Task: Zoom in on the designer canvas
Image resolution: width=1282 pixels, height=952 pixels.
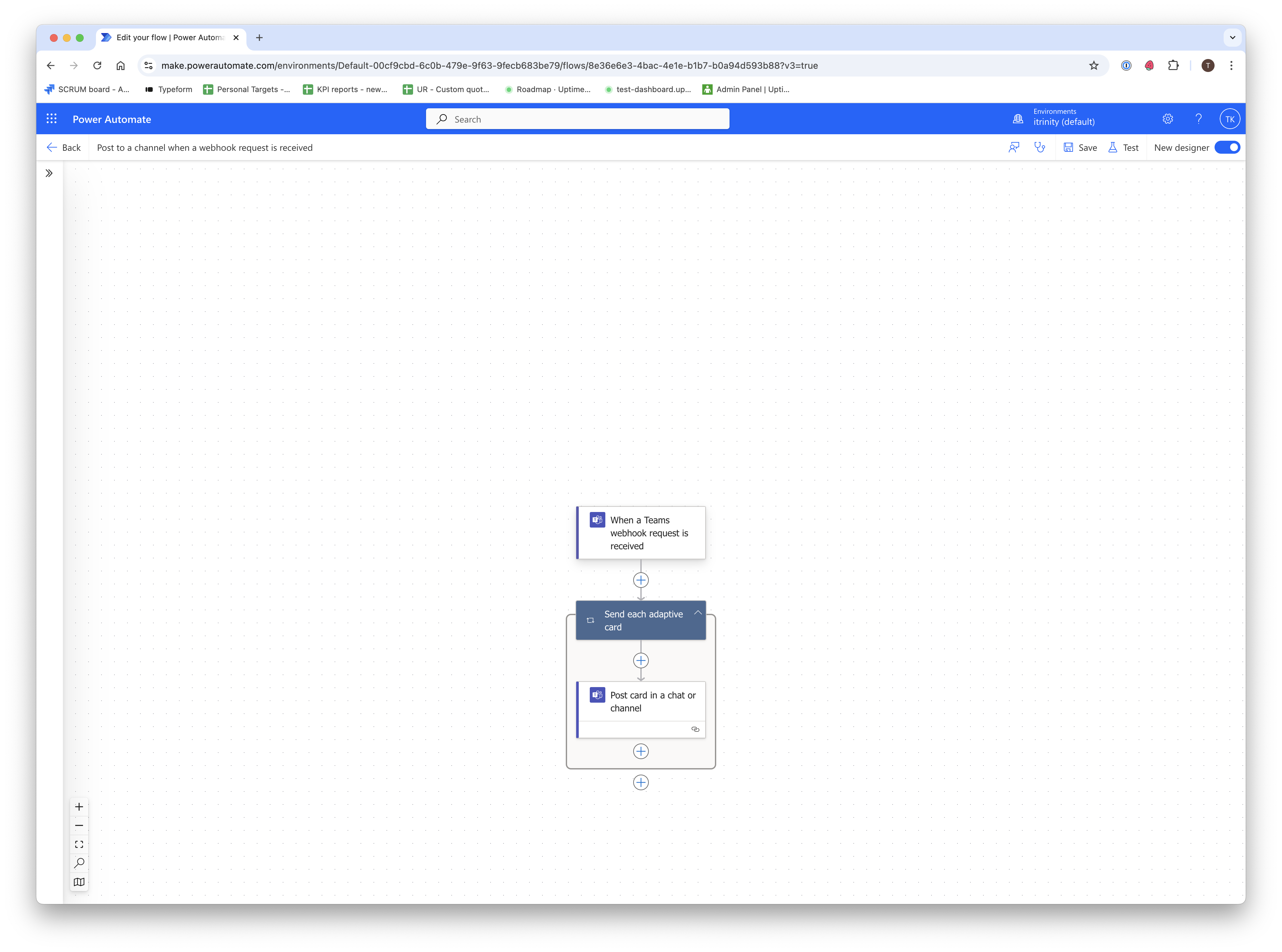Action: (x=79, y=807)
